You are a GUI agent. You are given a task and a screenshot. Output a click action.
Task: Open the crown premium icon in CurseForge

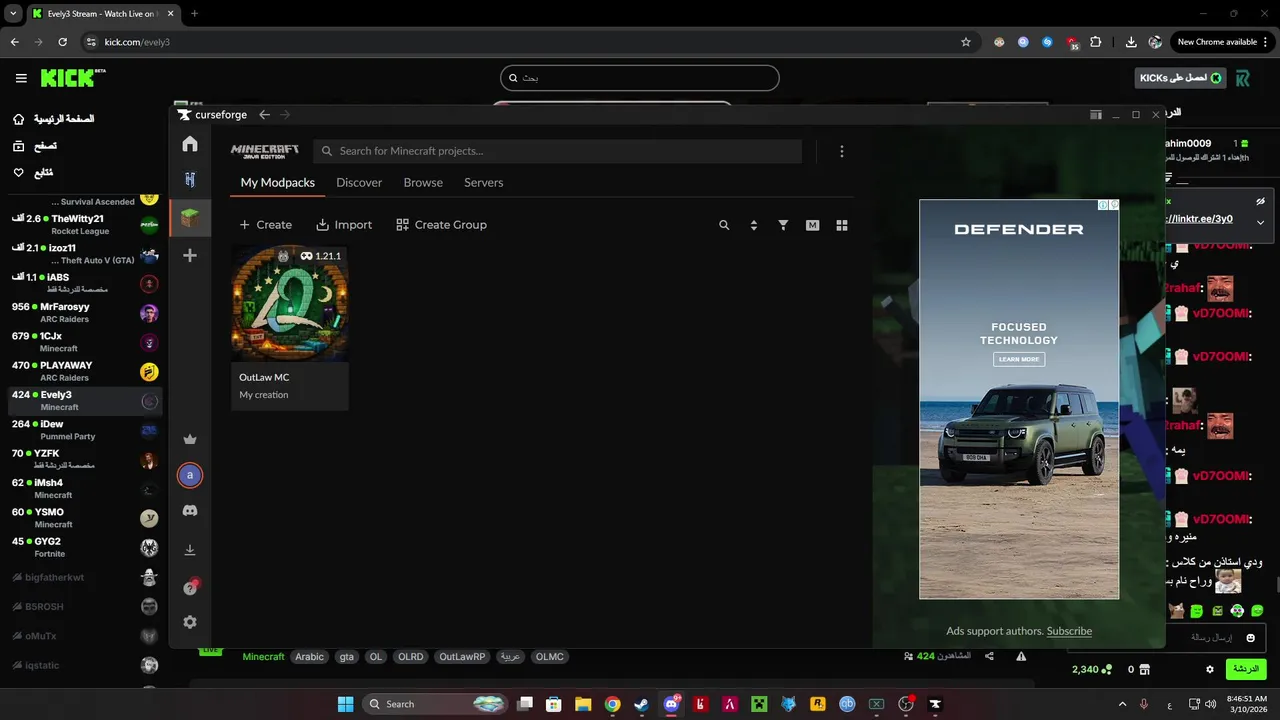(x=190, y=439)
